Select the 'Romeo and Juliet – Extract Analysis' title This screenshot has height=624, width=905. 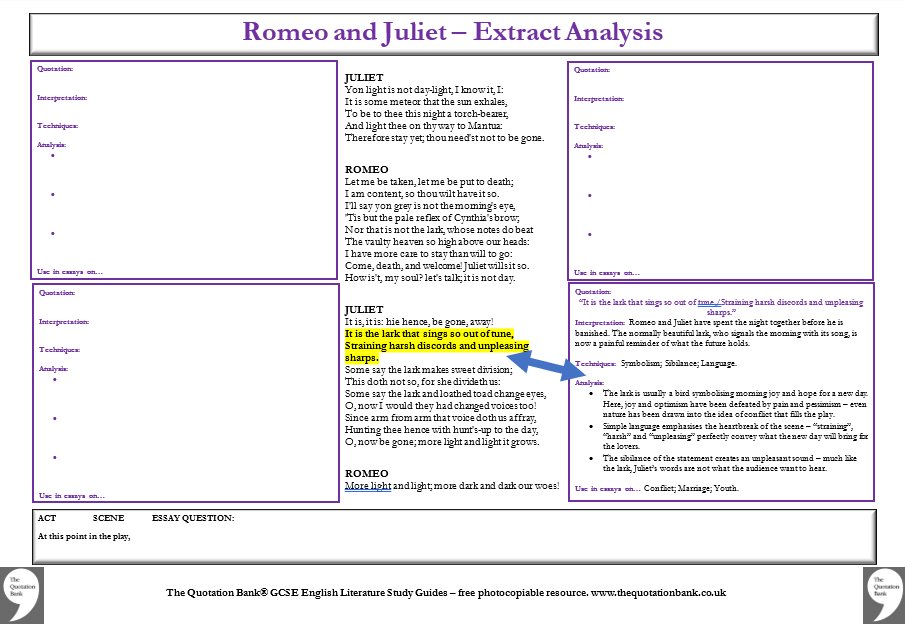452,32
